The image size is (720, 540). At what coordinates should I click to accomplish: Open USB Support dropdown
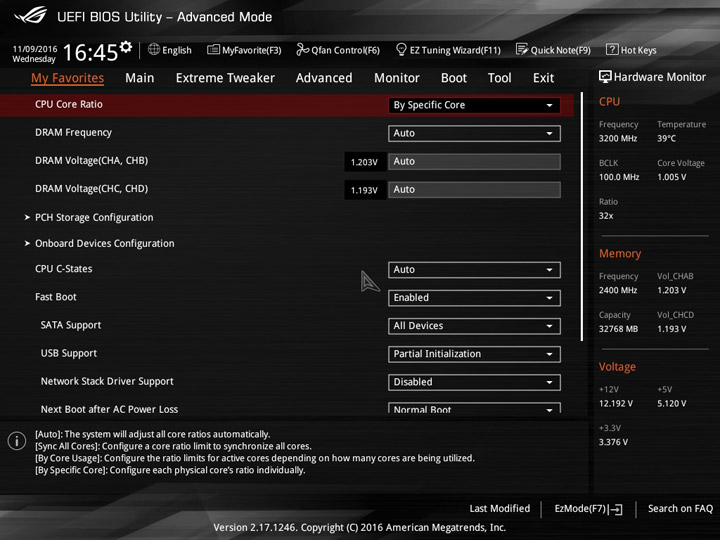click(x=474, y=354)
